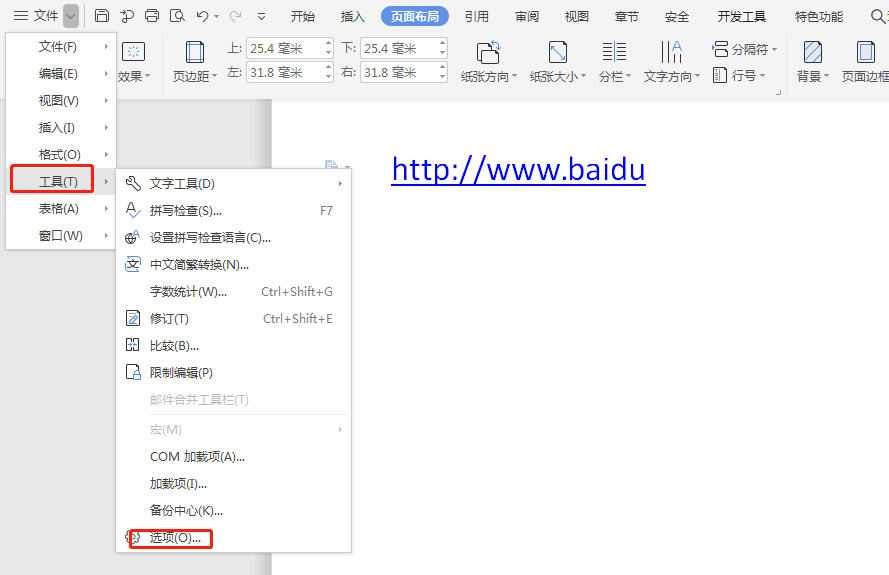This screenshot has width=889, height=575.
Task: Choose 备份中心(K) backup center entry
Action: 234,510
